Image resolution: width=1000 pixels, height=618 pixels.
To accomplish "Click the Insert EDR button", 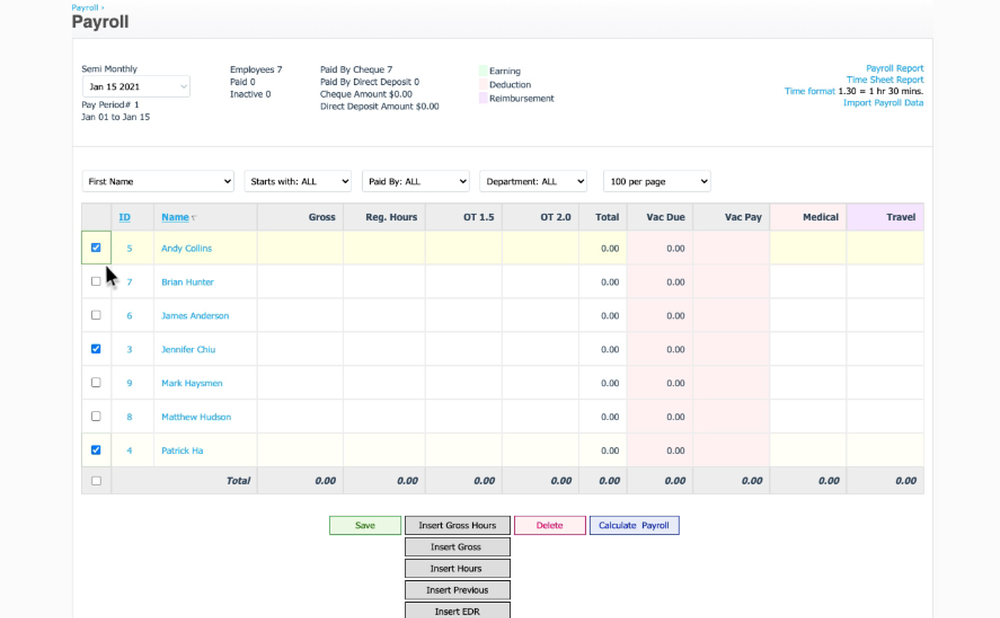I will coord(457,610).
